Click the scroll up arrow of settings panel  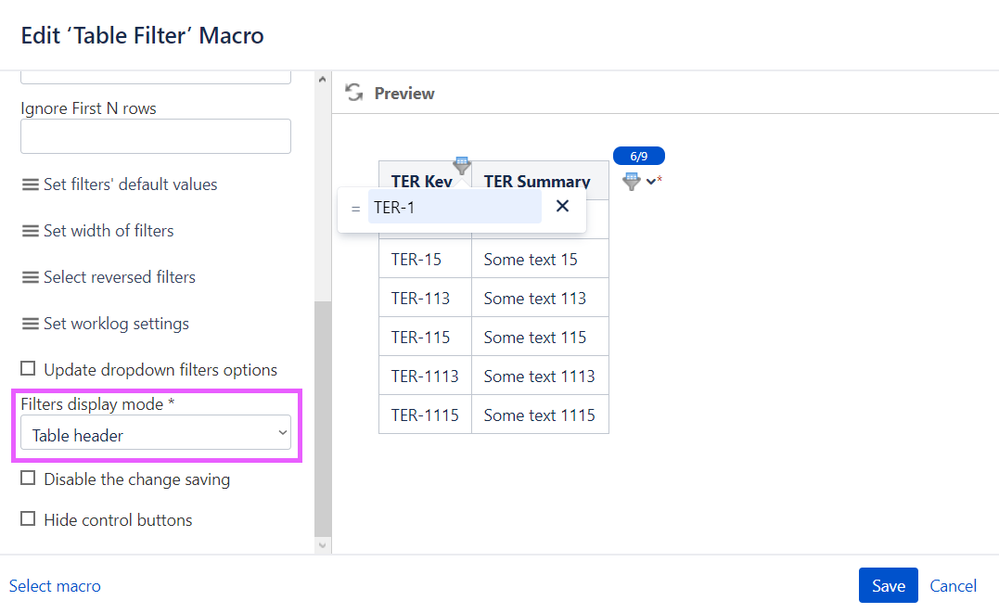pos(322,80)
